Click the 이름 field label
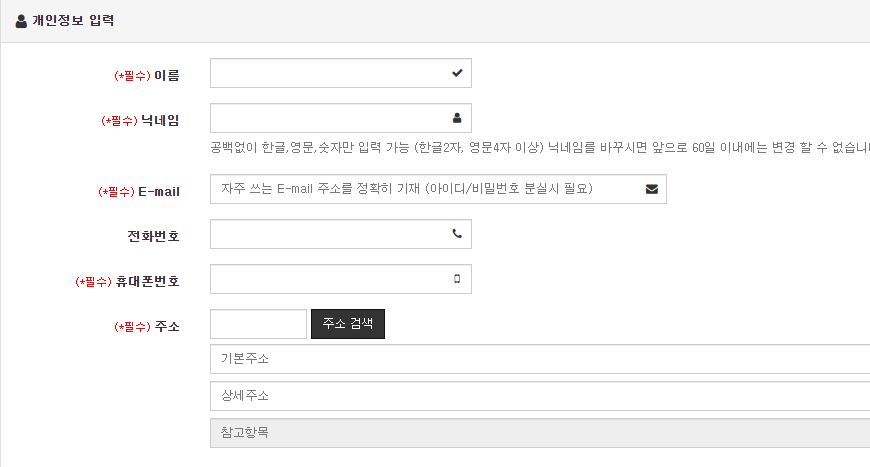This screenshot has height=467, width=870. click(166, 75)
